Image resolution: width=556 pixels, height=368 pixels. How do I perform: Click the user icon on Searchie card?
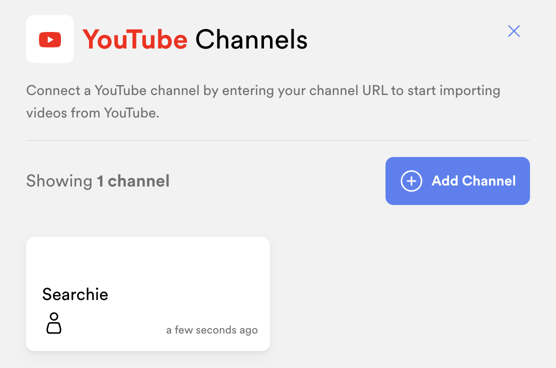pos(54,323)
